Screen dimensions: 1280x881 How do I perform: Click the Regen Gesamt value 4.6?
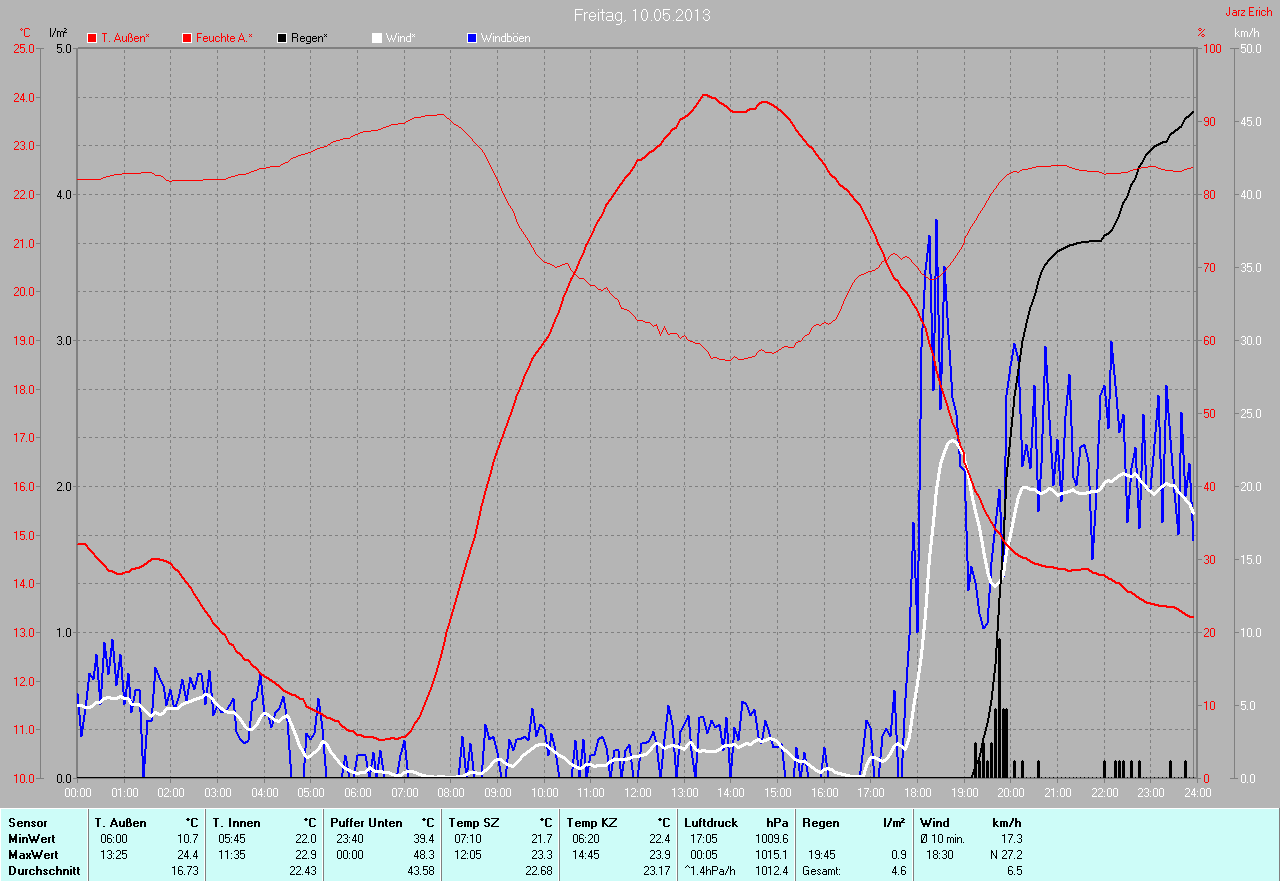click(x=898, y=871)
